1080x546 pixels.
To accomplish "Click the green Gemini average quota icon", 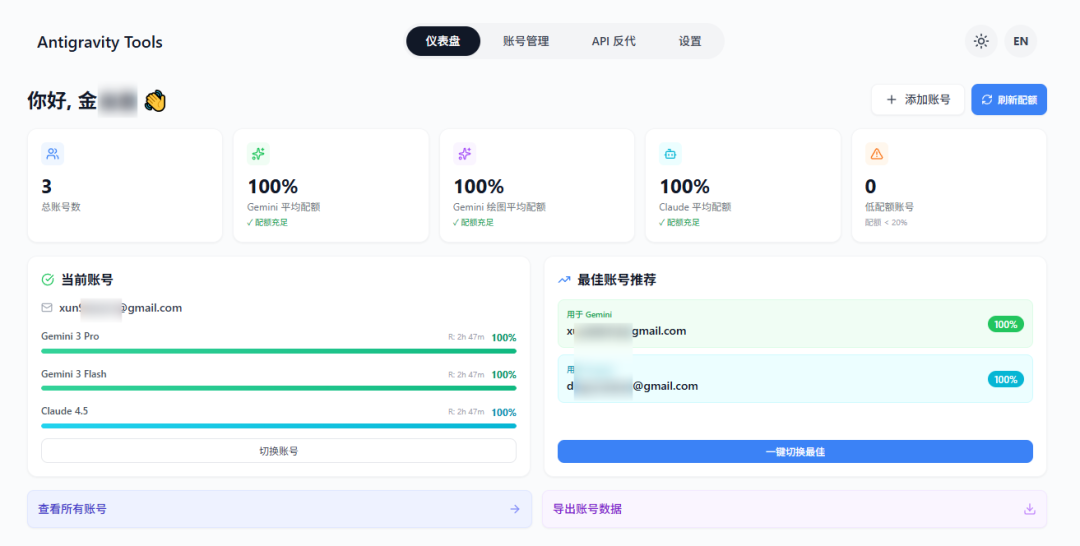I will click(259, 154).
